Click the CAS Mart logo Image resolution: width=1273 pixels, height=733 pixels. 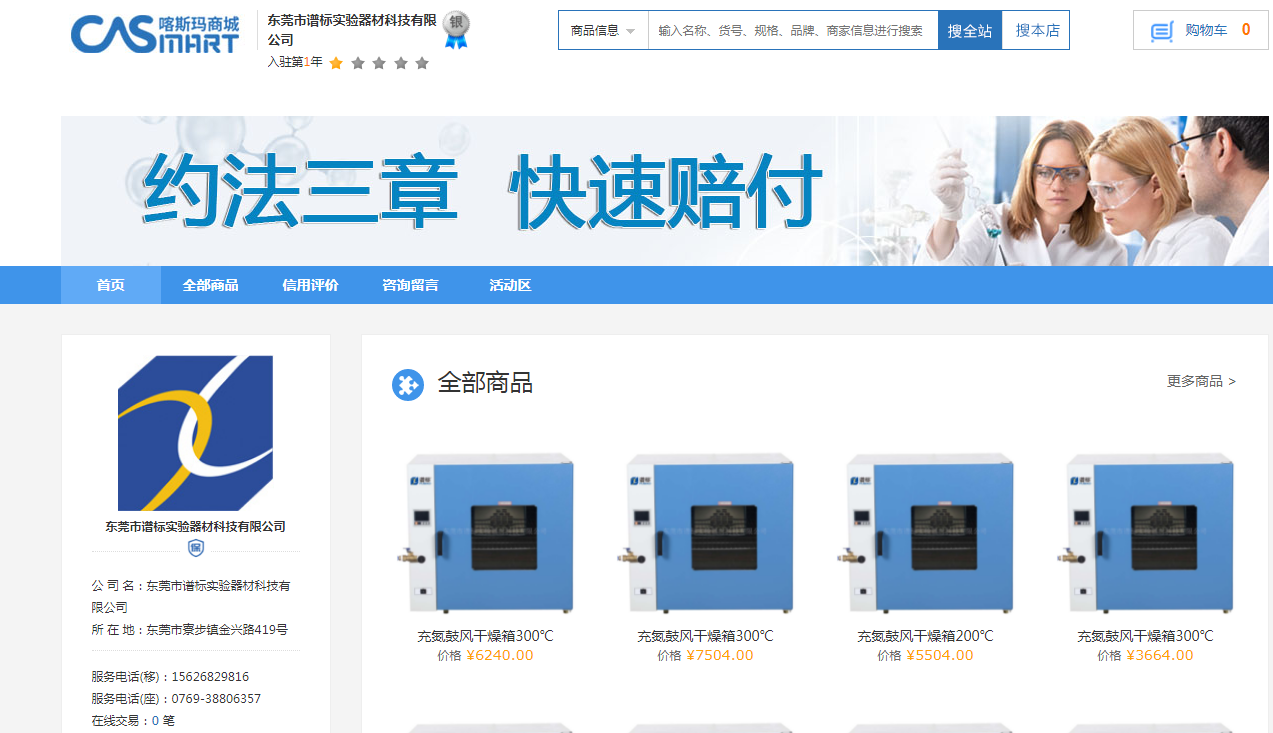click(155, 33)
